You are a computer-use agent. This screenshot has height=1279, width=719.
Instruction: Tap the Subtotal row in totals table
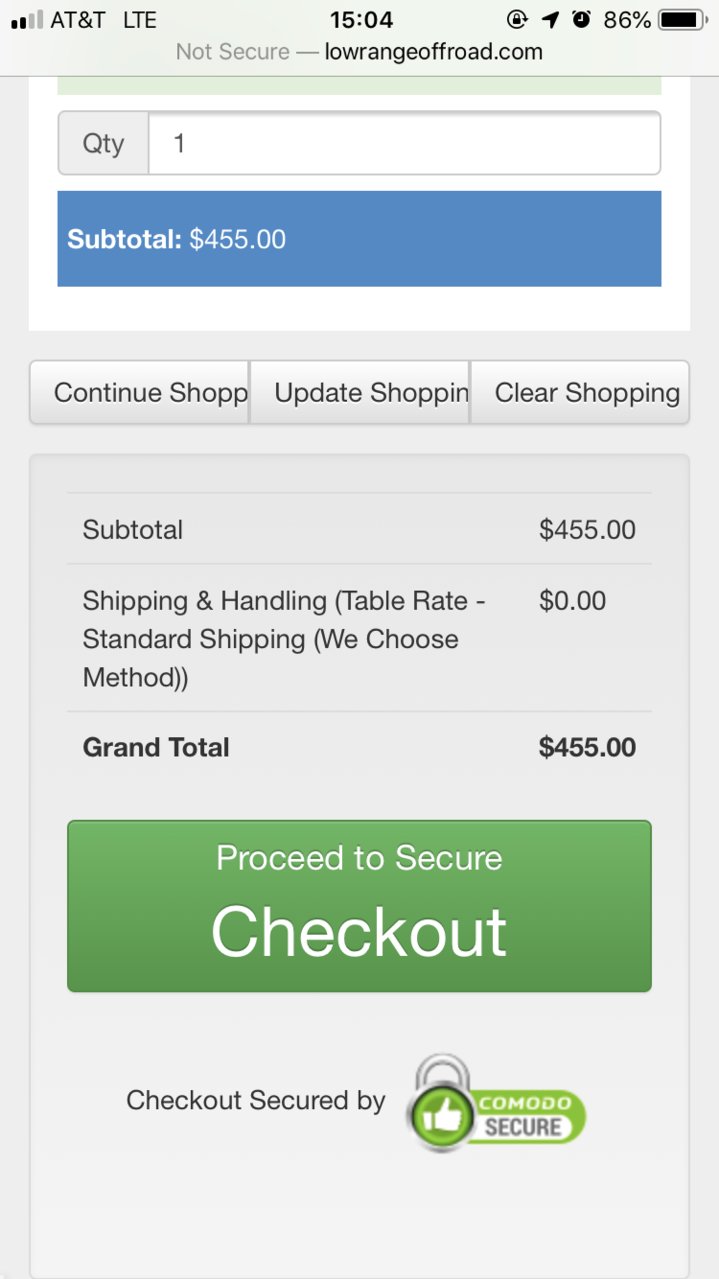(359, 529)
